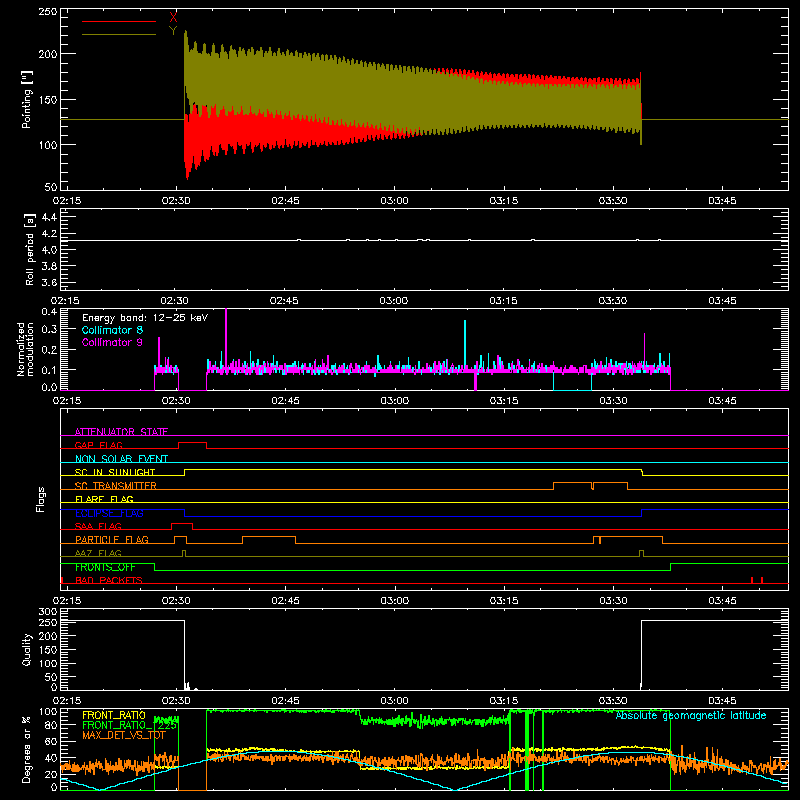
Task: Click the 03:30 label under the Flags plot
Action: (613, 601)
